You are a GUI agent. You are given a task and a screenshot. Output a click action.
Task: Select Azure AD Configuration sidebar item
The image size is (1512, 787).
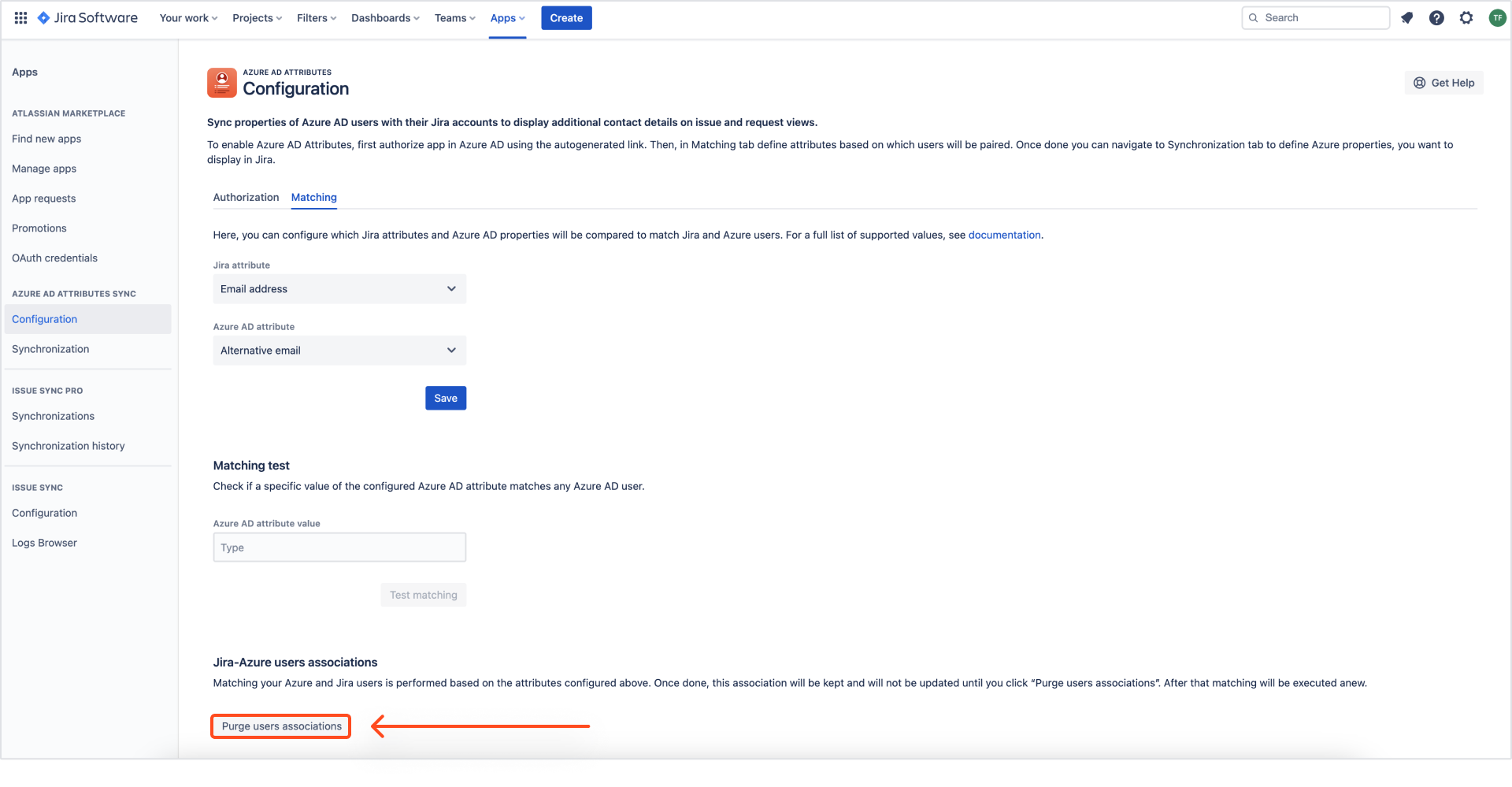coord(87,319)
